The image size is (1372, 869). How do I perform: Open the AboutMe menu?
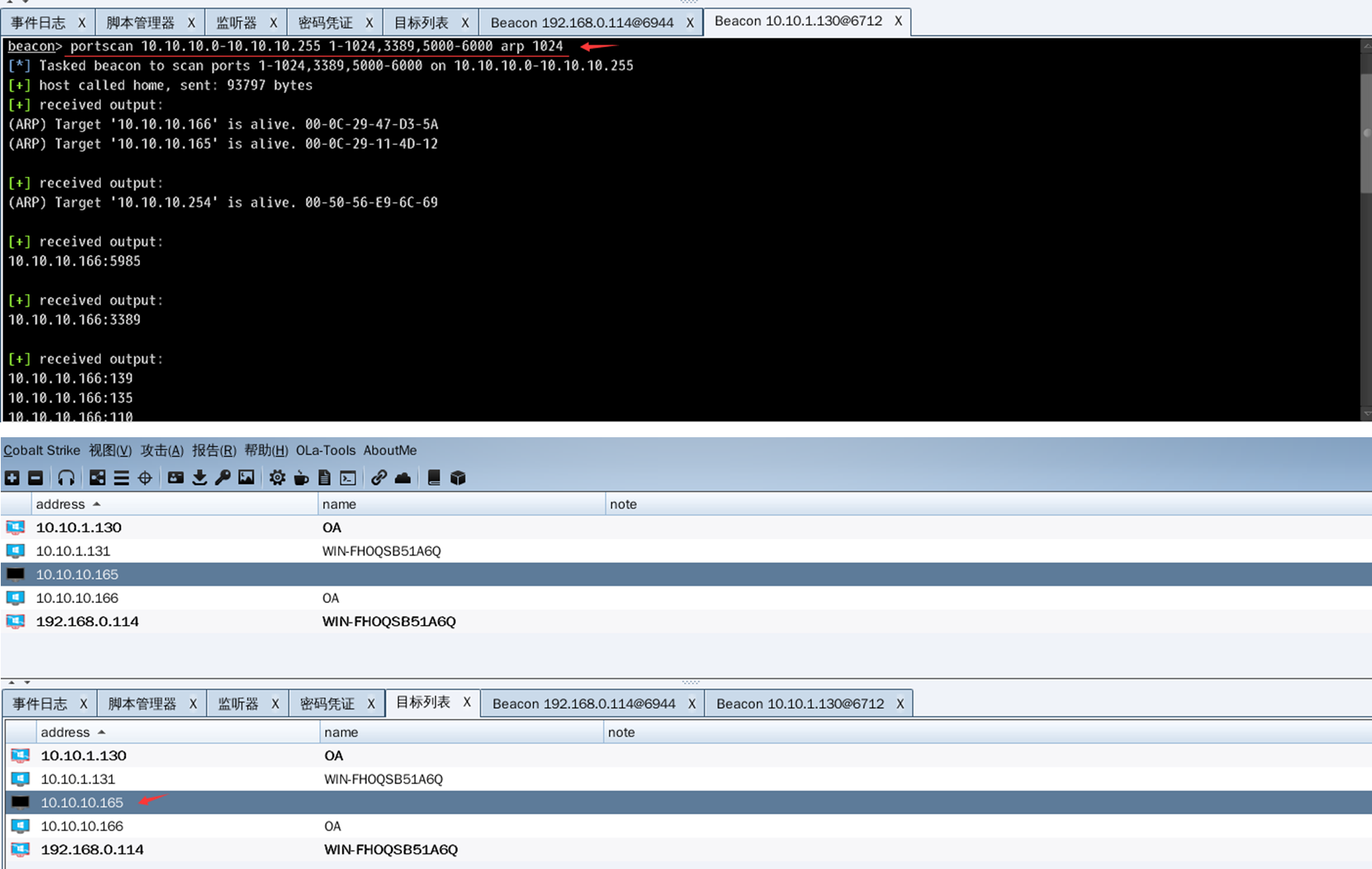coord(390,451)
